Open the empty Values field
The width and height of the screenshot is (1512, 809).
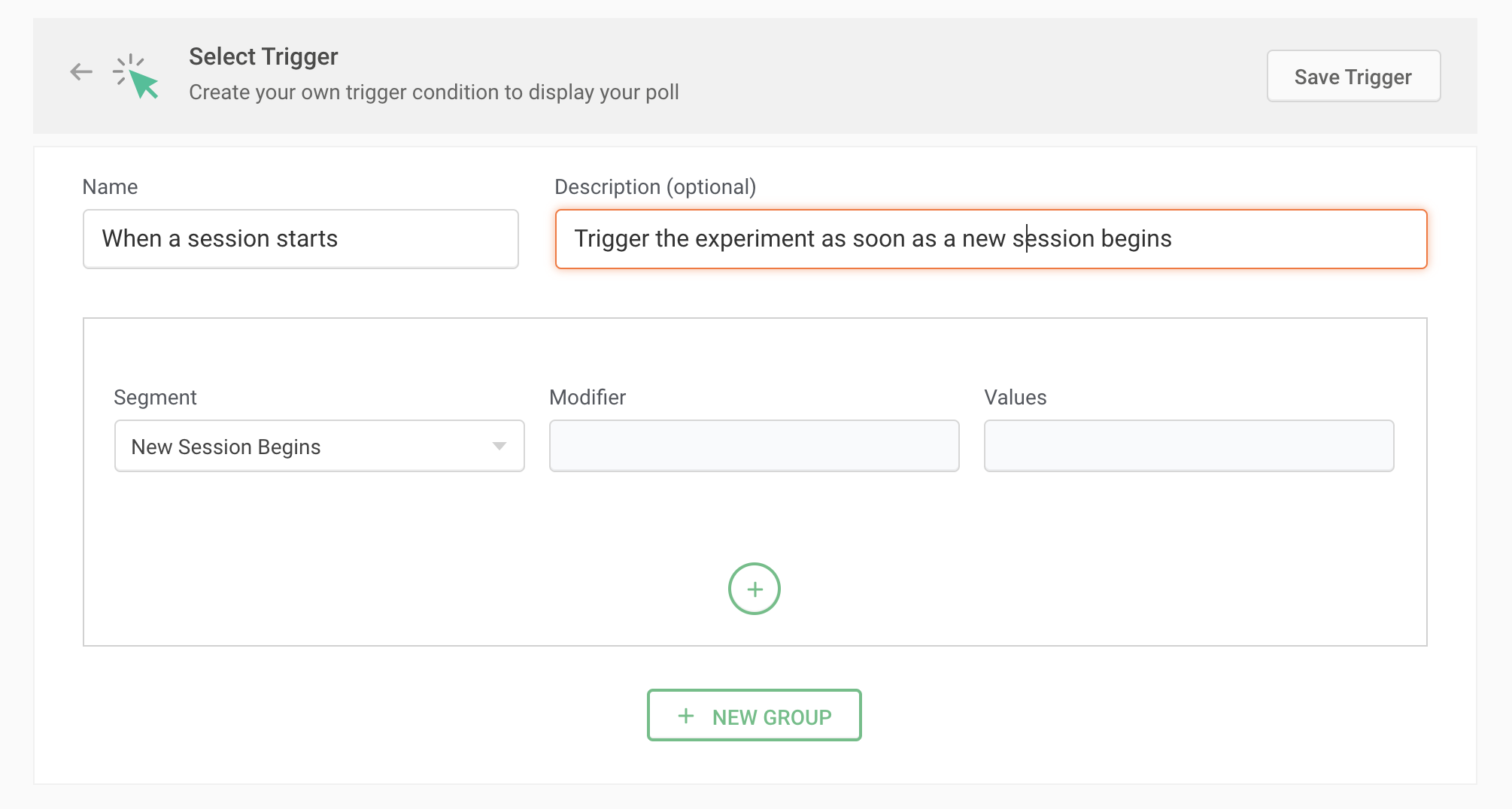(x=1189, y=447)
